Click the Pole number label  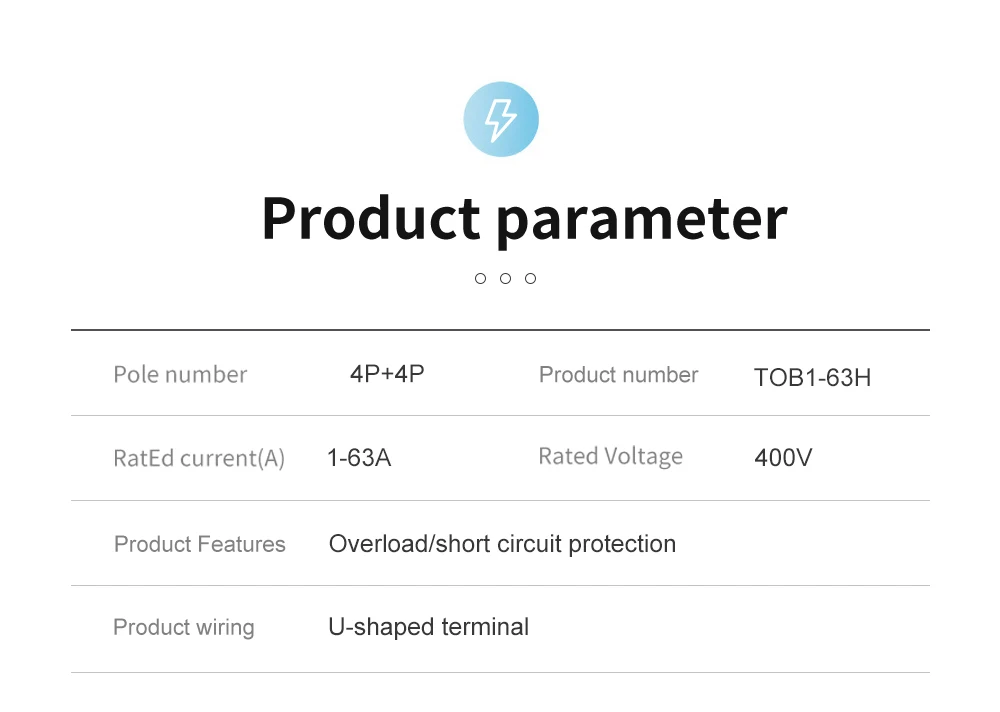(180, 375)
